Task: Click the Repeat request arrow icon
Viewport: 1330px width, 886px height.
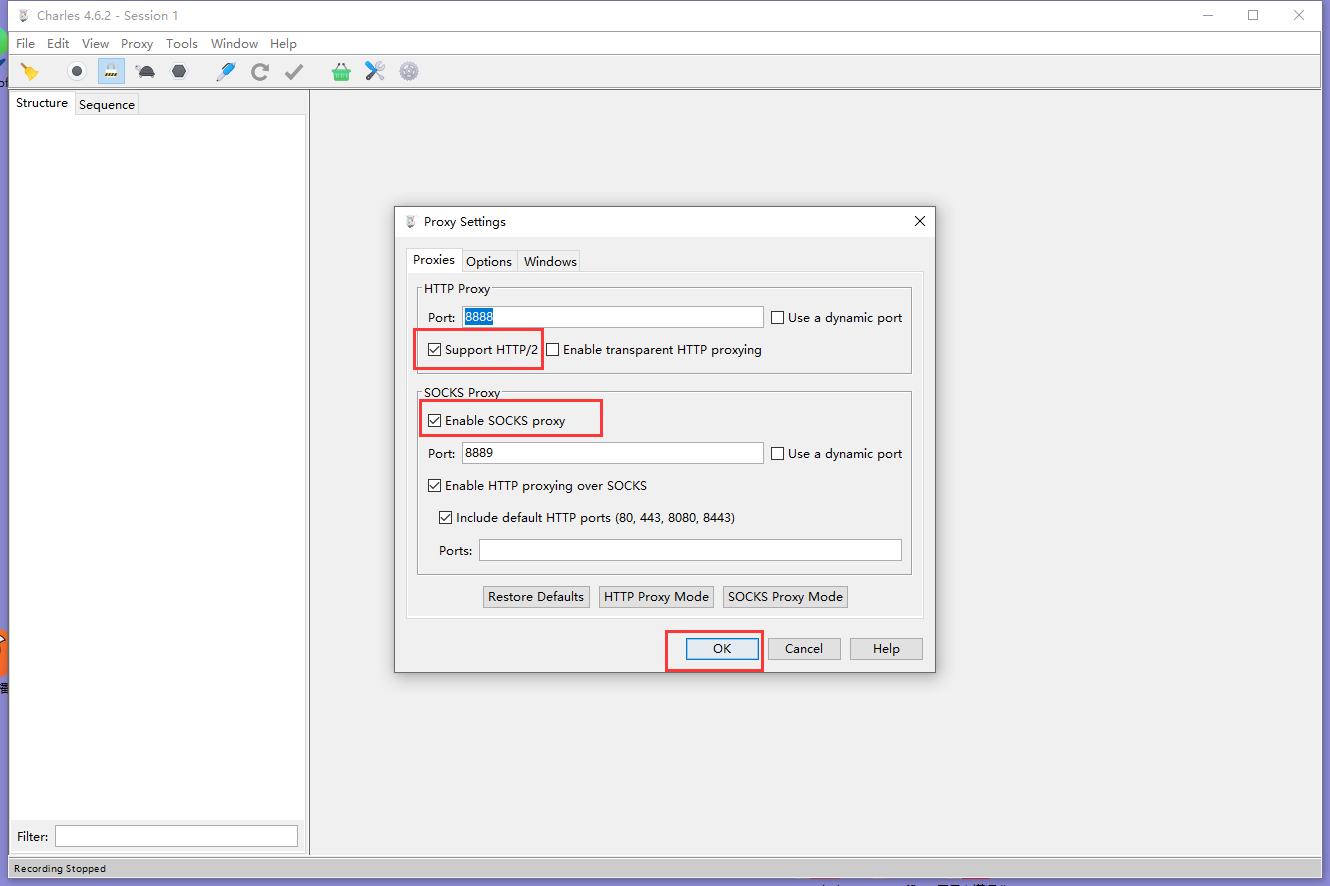Action: (x=260, y=71)
